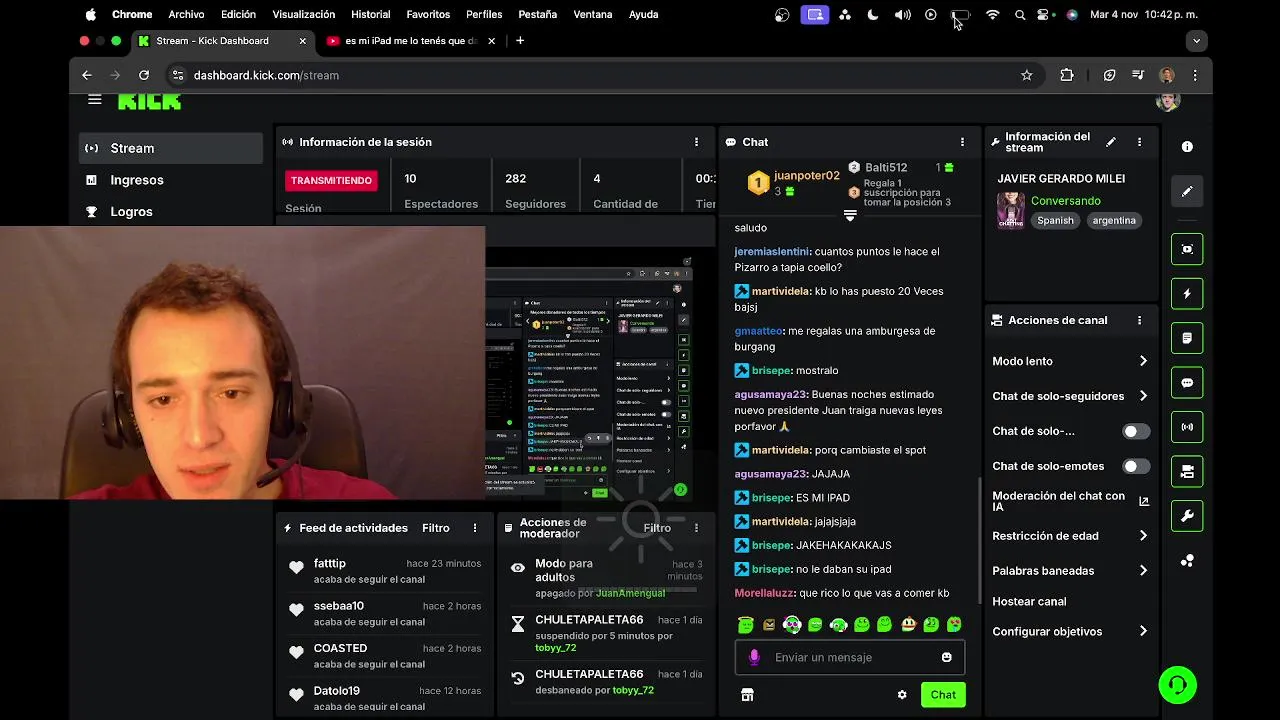Click the profile avatar in the Kick header
Viewport: 1280px width, 720px height.
point(1167,100)
